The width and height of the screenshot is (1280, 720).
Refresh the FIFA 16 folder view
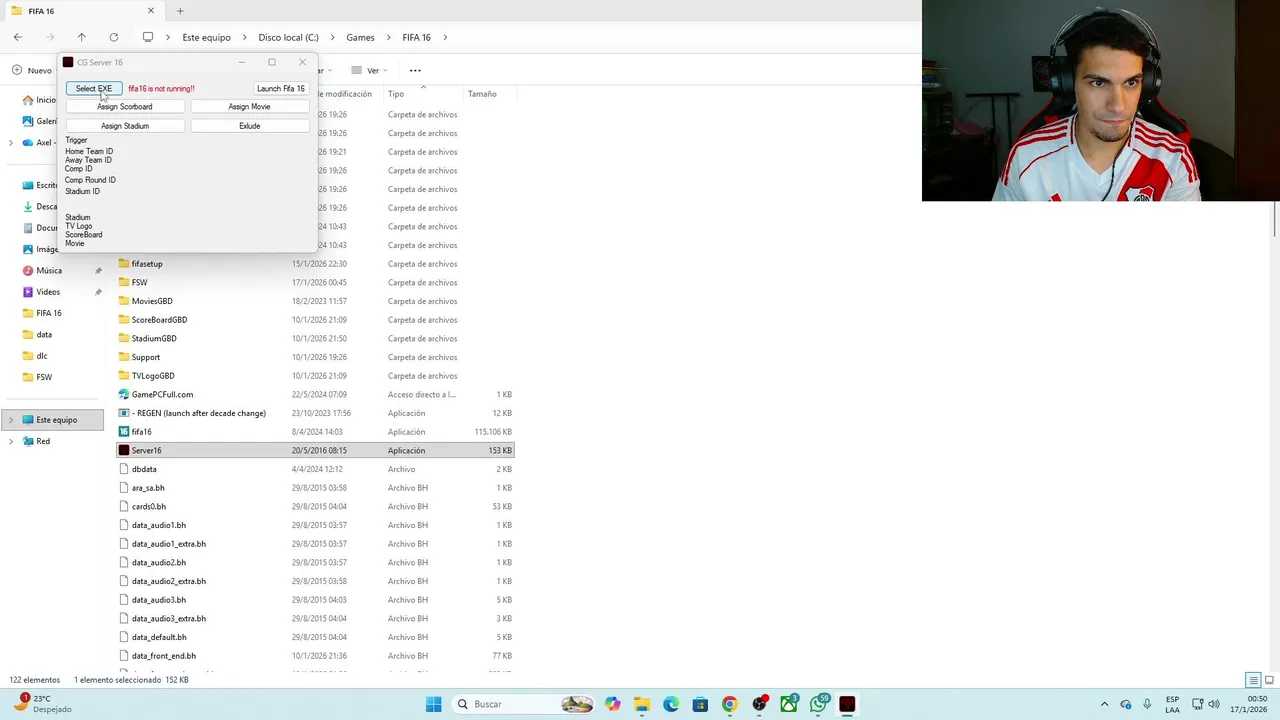[114, 37]
